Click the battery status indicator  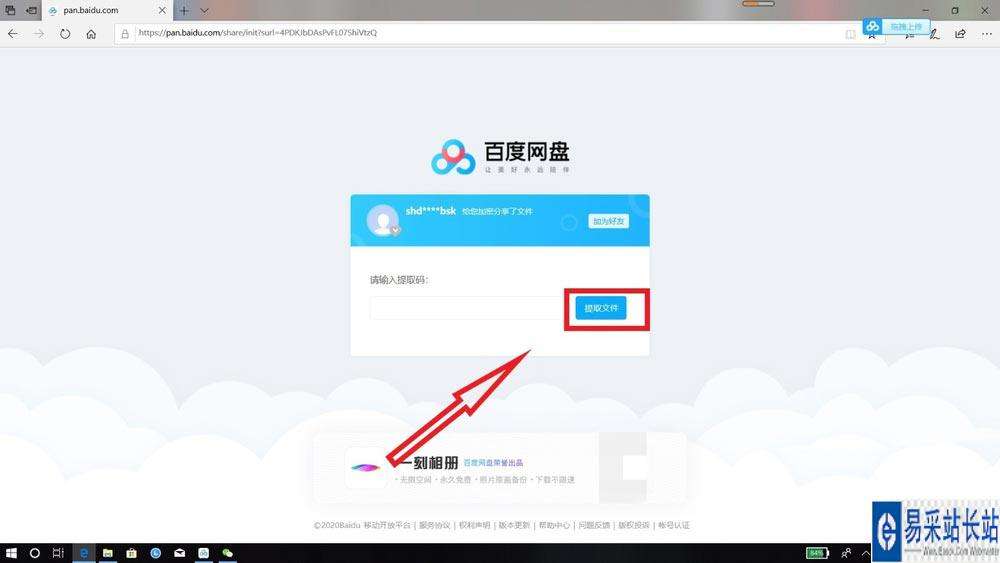tap(818, 553)
